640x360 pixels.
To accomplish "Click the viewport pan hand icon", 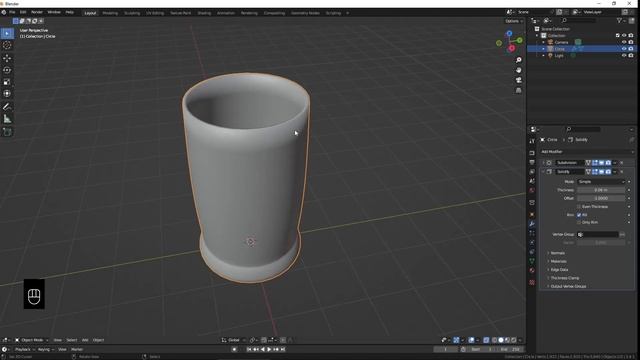I will coord(518,70).
